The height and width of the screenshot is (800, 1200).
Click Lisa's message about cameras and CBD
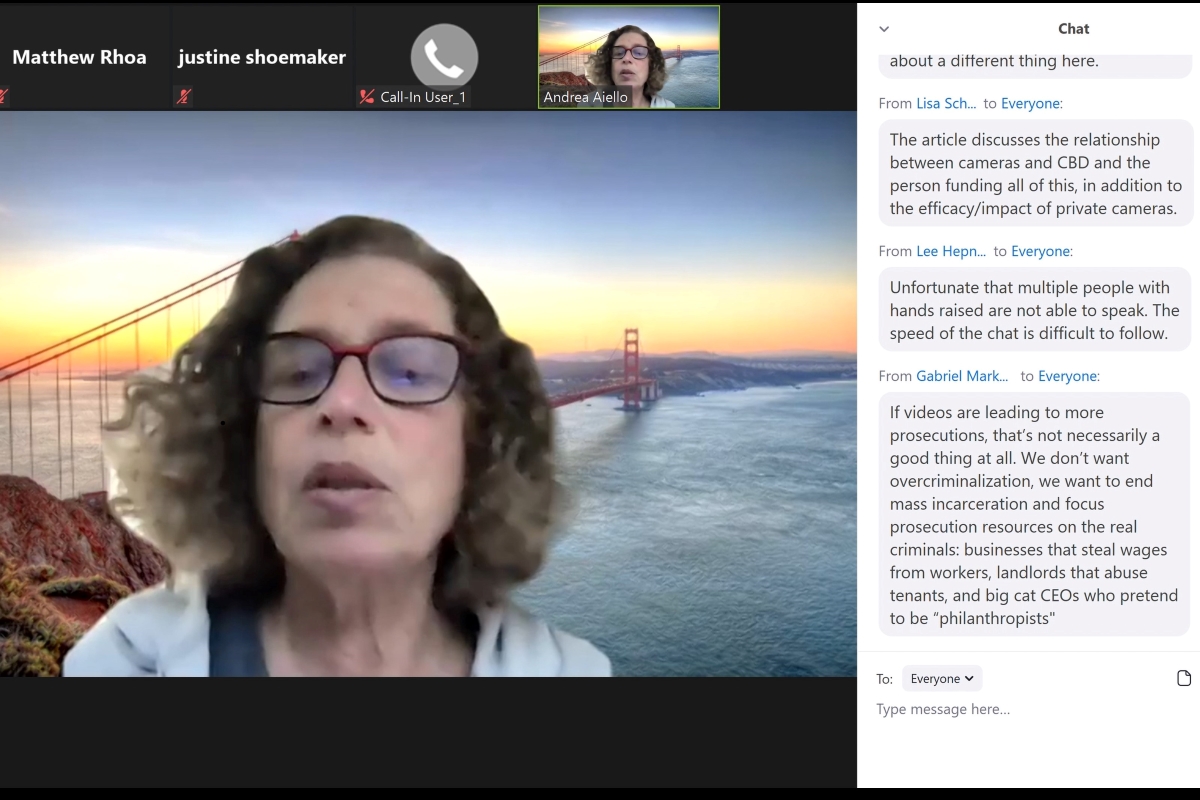(x=1035, y=174)
